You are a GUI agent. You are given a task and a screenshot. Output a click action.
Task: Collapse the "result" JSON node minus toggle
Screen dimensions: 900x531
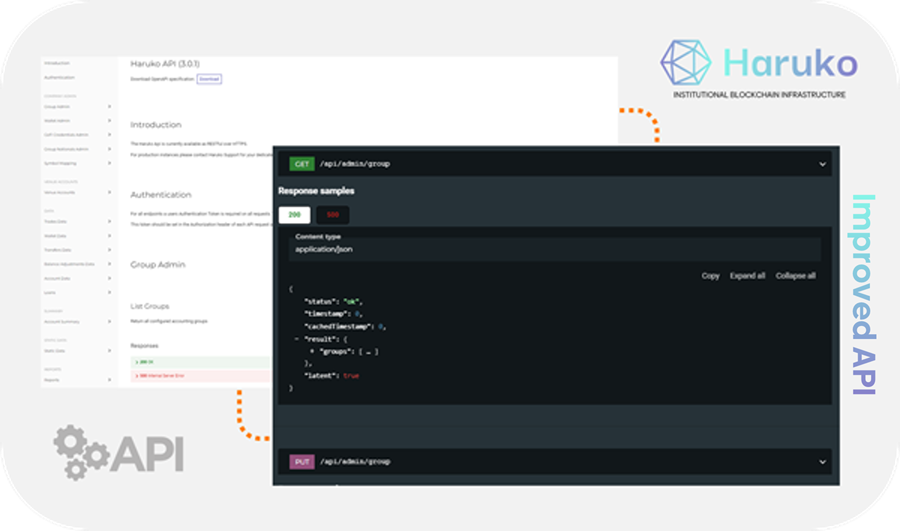[296, 339]
